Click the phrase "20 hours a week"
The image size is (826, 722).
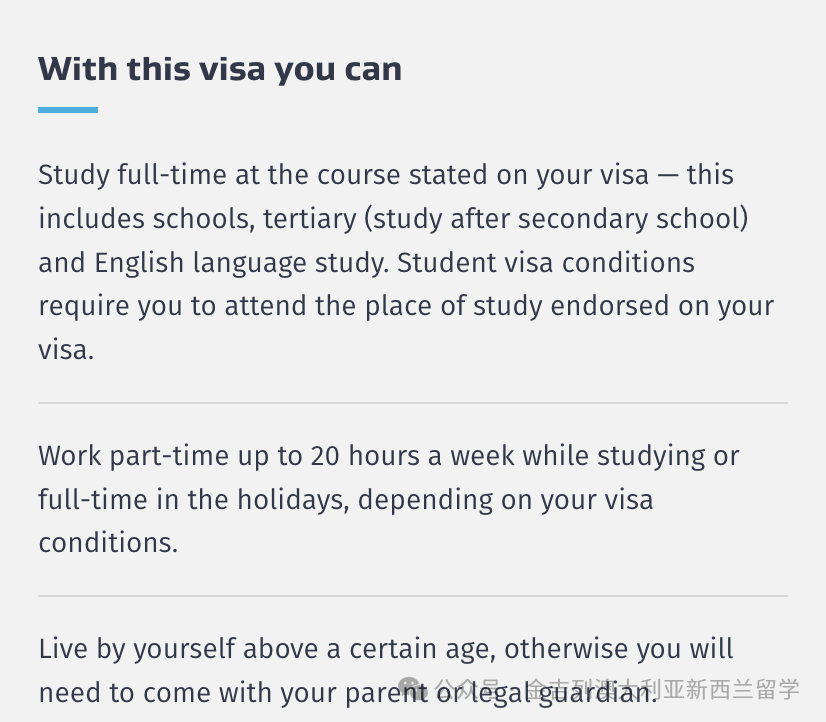tap(412, 456)
